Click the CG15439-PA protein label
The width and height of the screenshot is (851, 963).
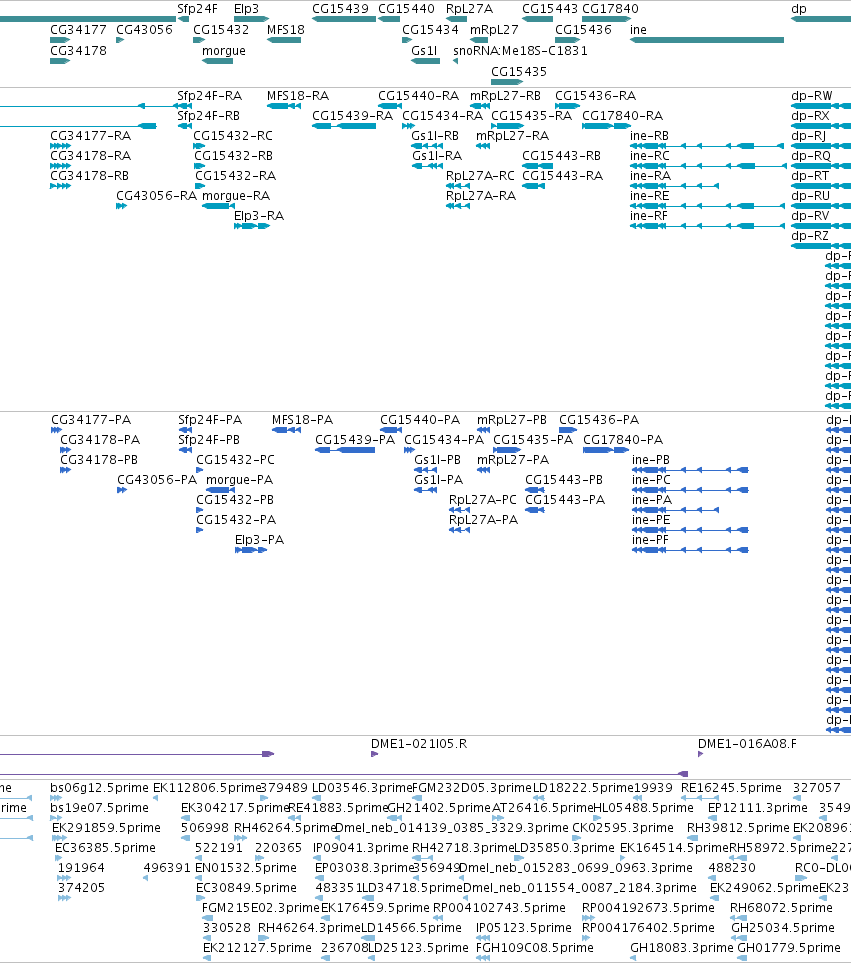pos(355,440)
